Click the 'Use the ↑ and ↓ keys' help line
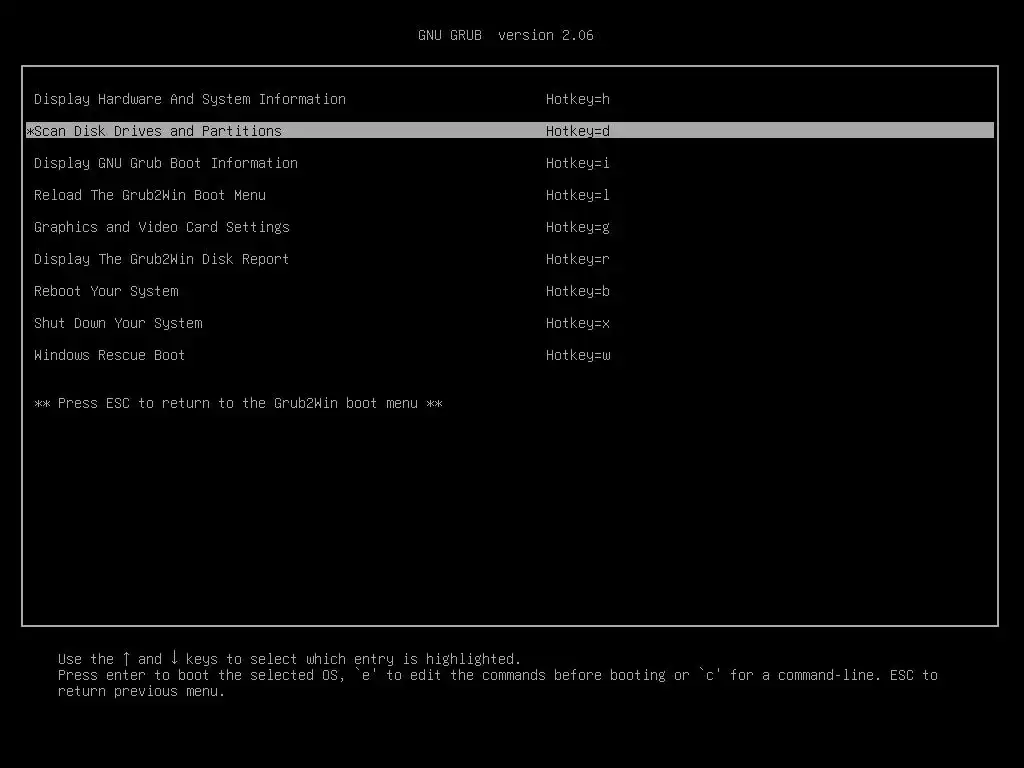Screen dimensions: 1024x768 (289, 659)
